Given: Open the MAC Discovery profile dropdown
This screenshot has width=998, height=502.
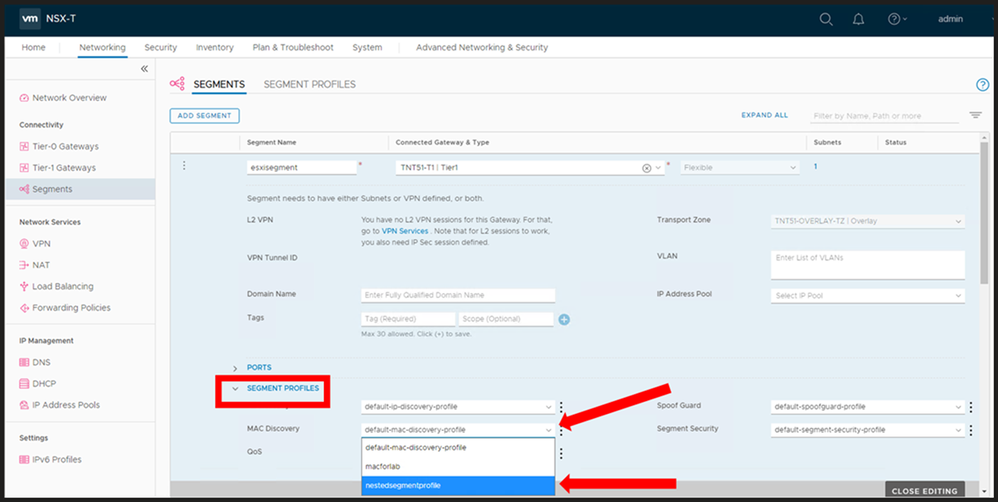Looking at the screenshot, I should 458,429.
